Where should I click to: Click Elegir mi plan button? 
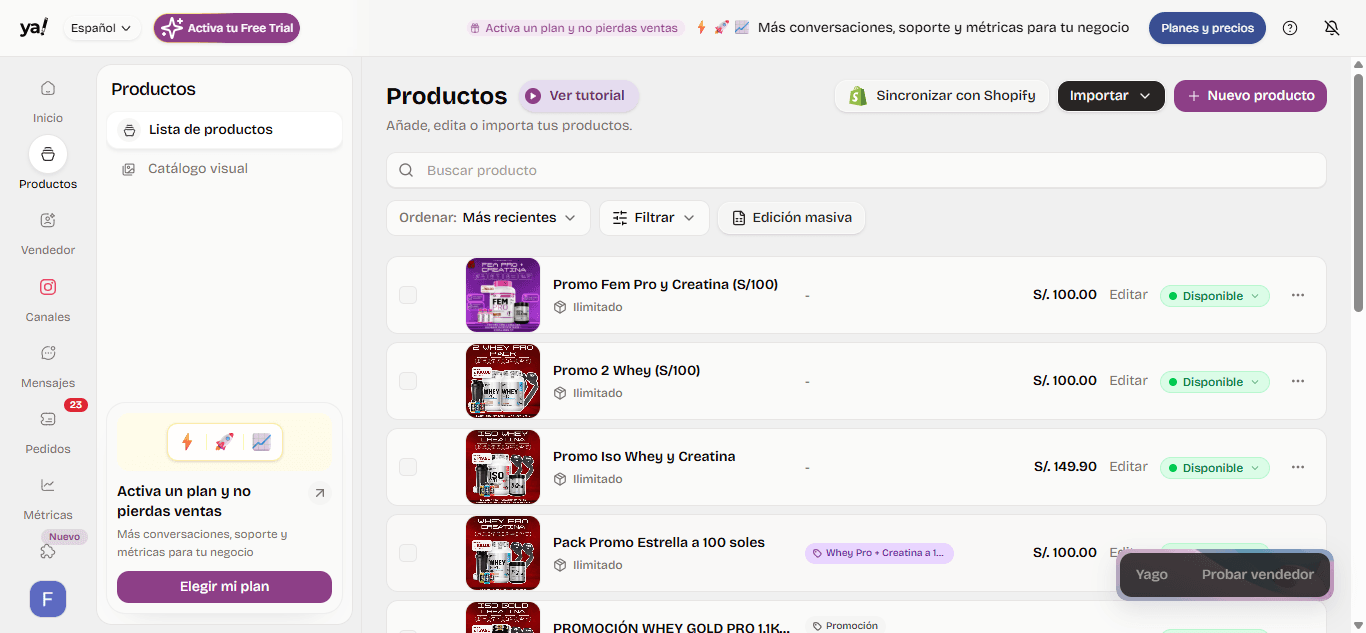point(224,587)
